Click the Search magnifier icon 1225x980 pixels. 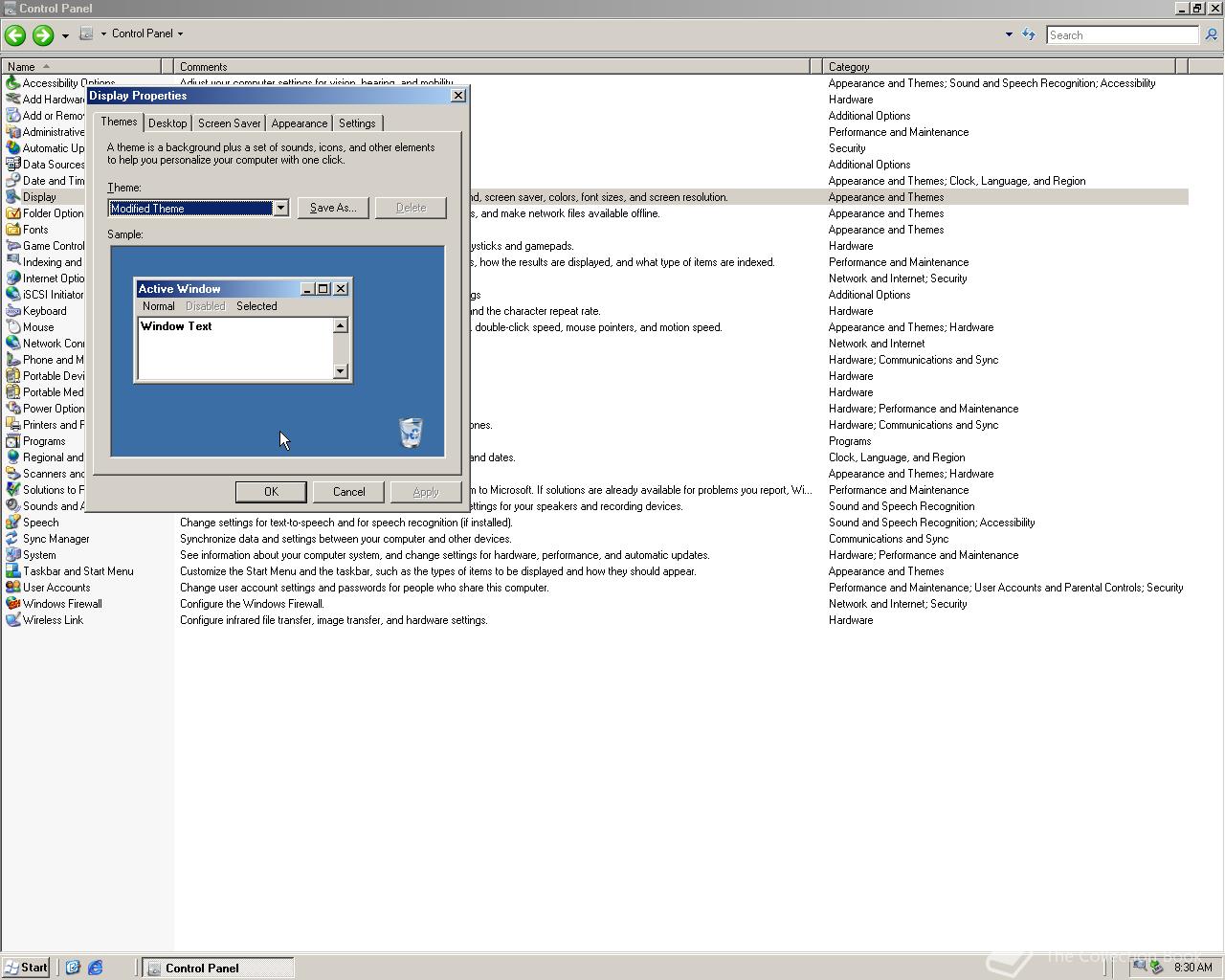(1211, 35)
